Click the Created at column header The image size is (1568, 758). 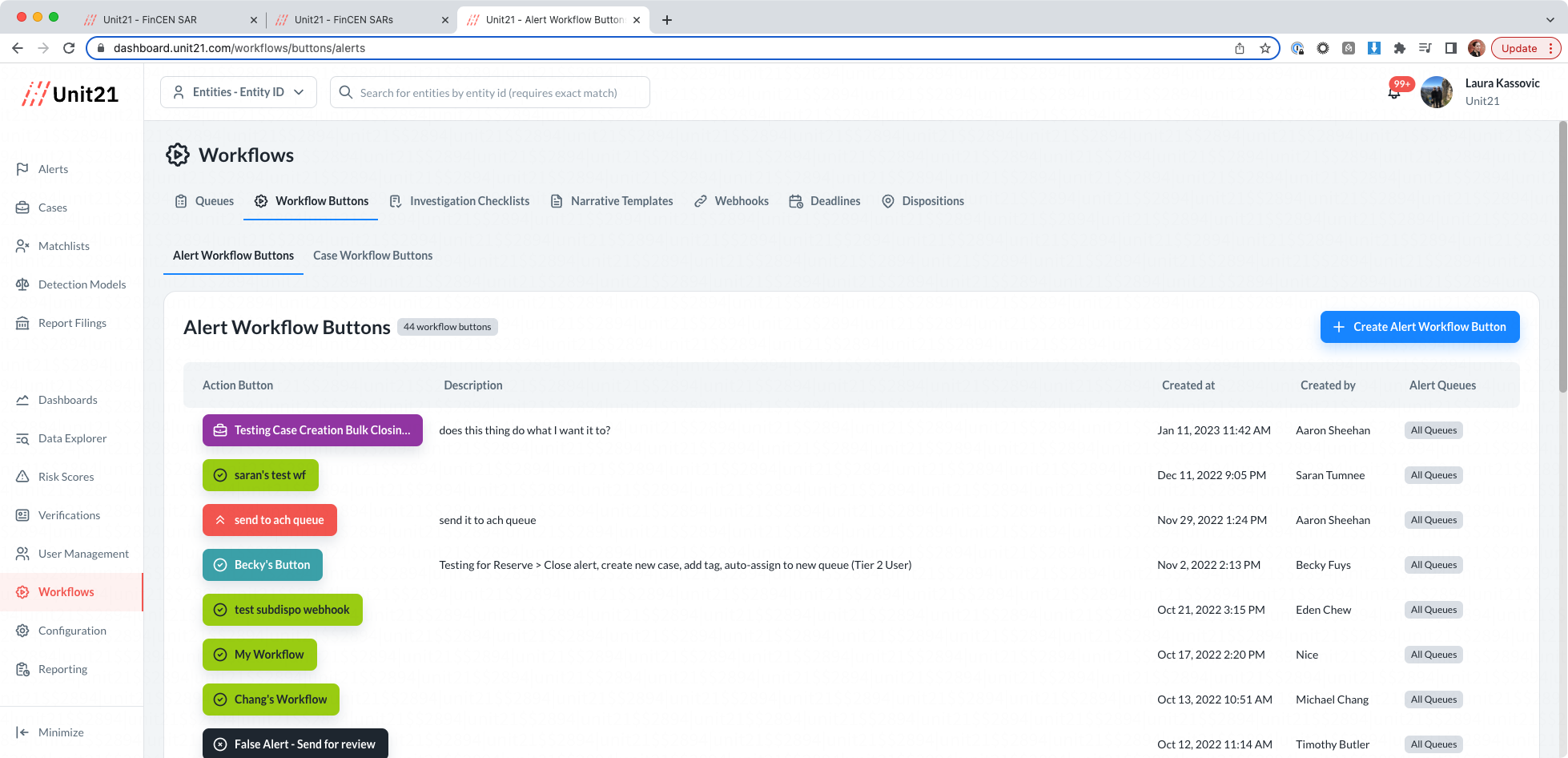click(x=1188, y=385)
